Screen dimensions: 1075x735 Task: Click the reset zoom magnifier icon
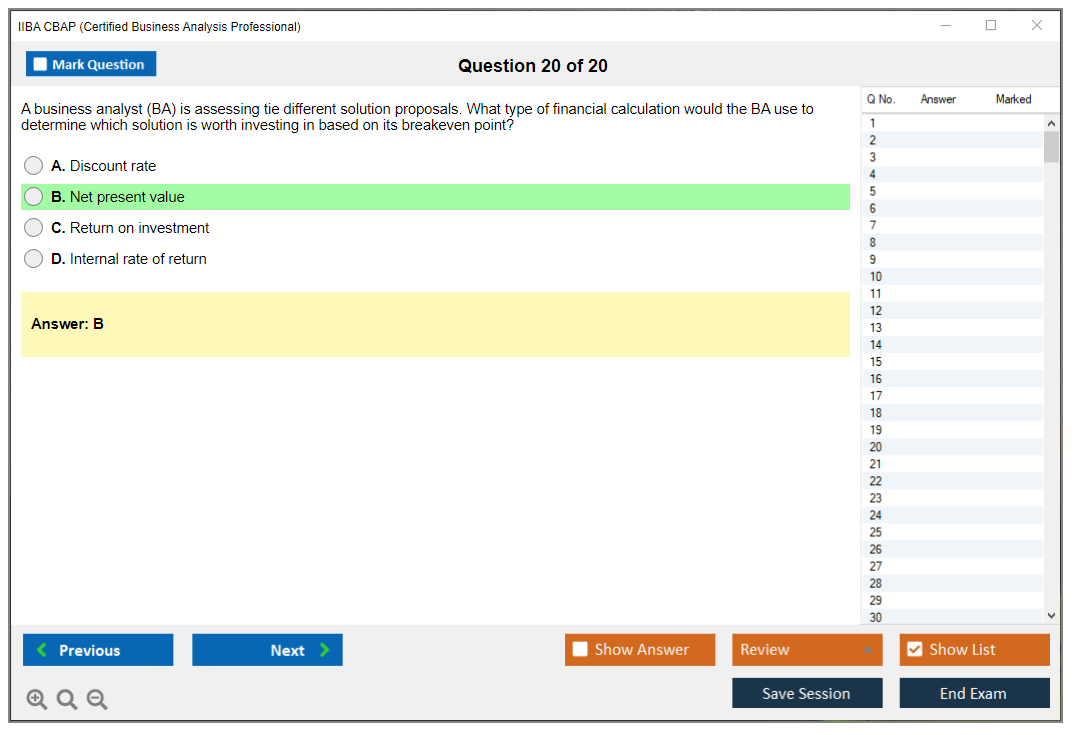[67, 700]
